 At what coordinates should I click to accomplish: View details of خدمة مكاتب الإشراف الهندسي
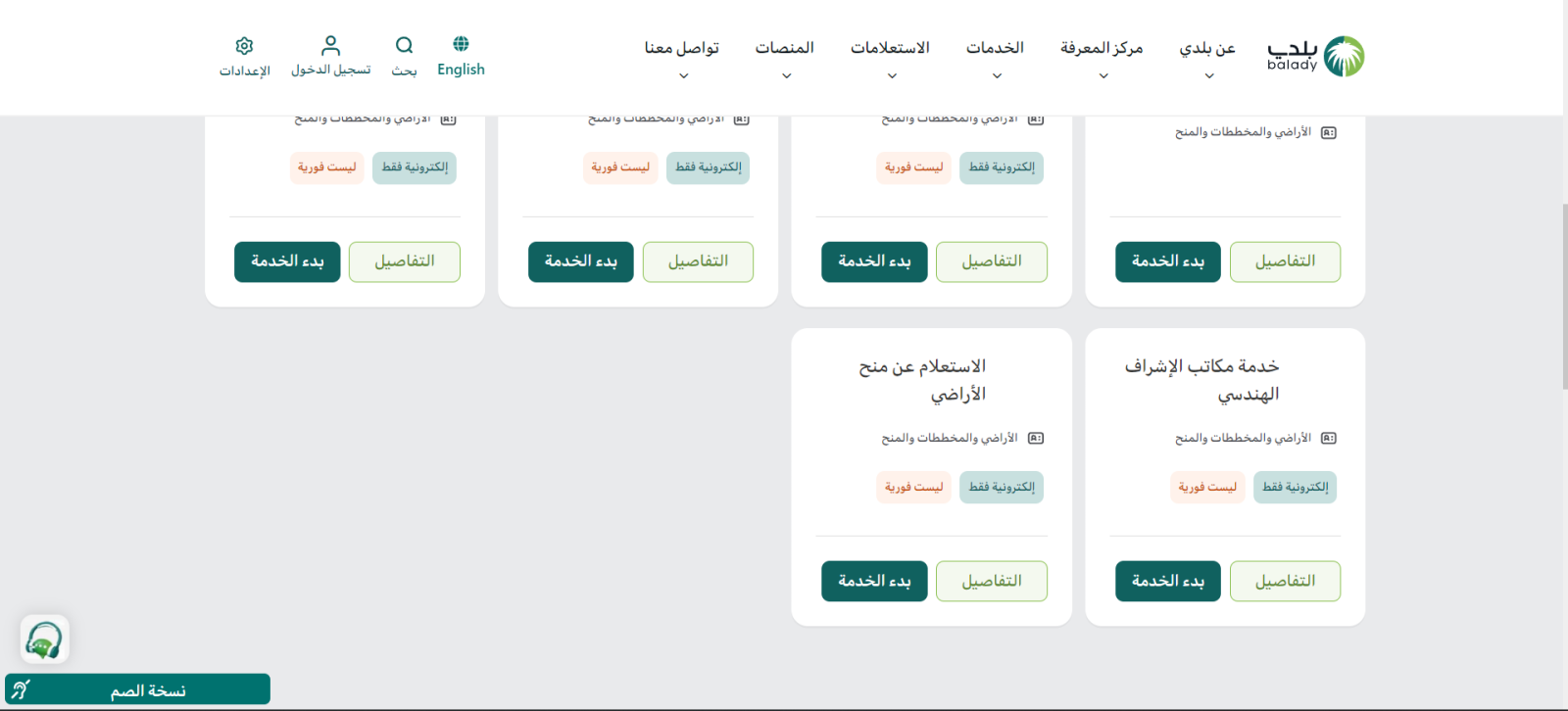[1285, 582]
